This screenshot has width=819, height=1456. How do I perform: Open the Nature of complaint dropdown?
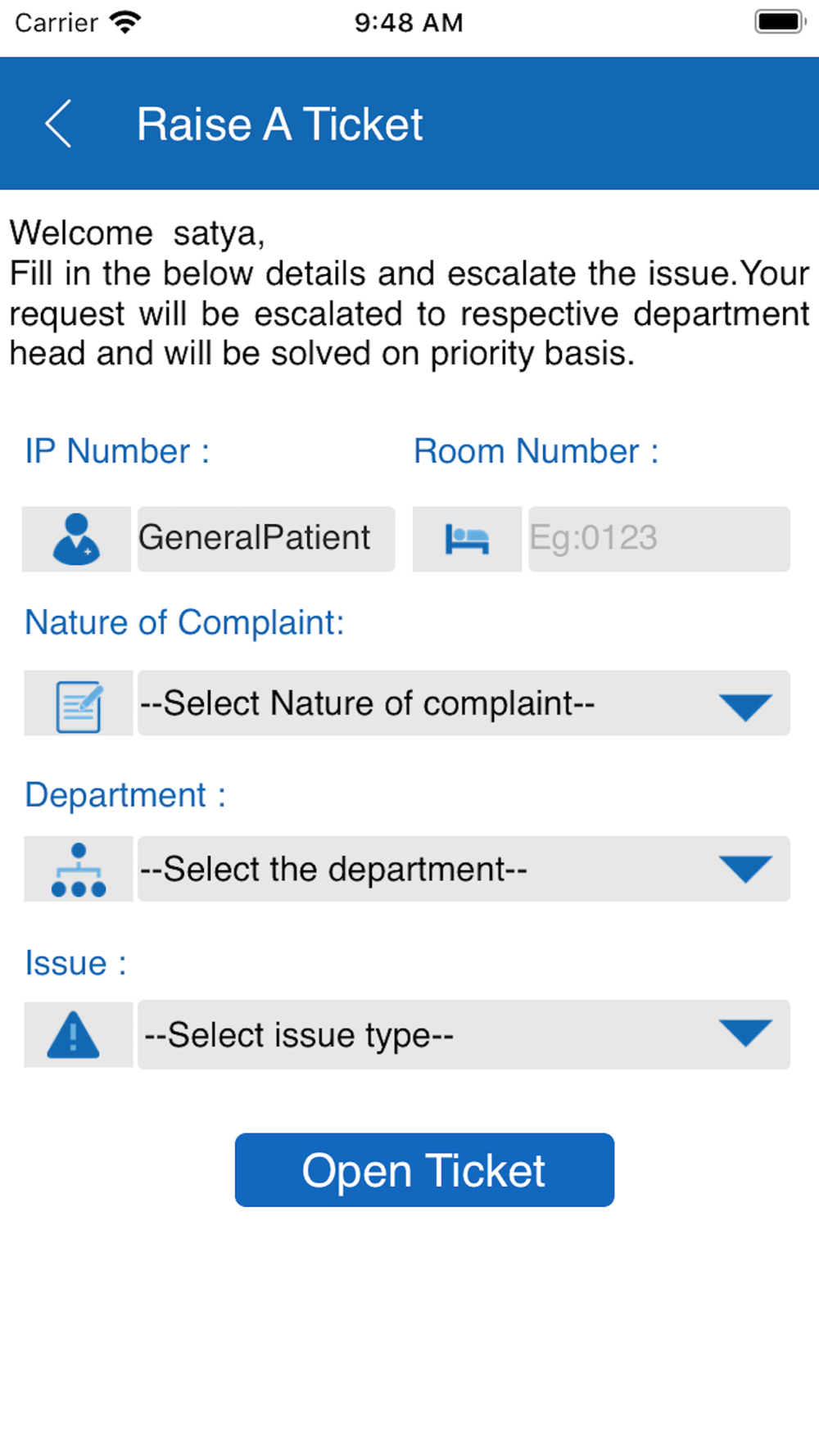point(464,703)
